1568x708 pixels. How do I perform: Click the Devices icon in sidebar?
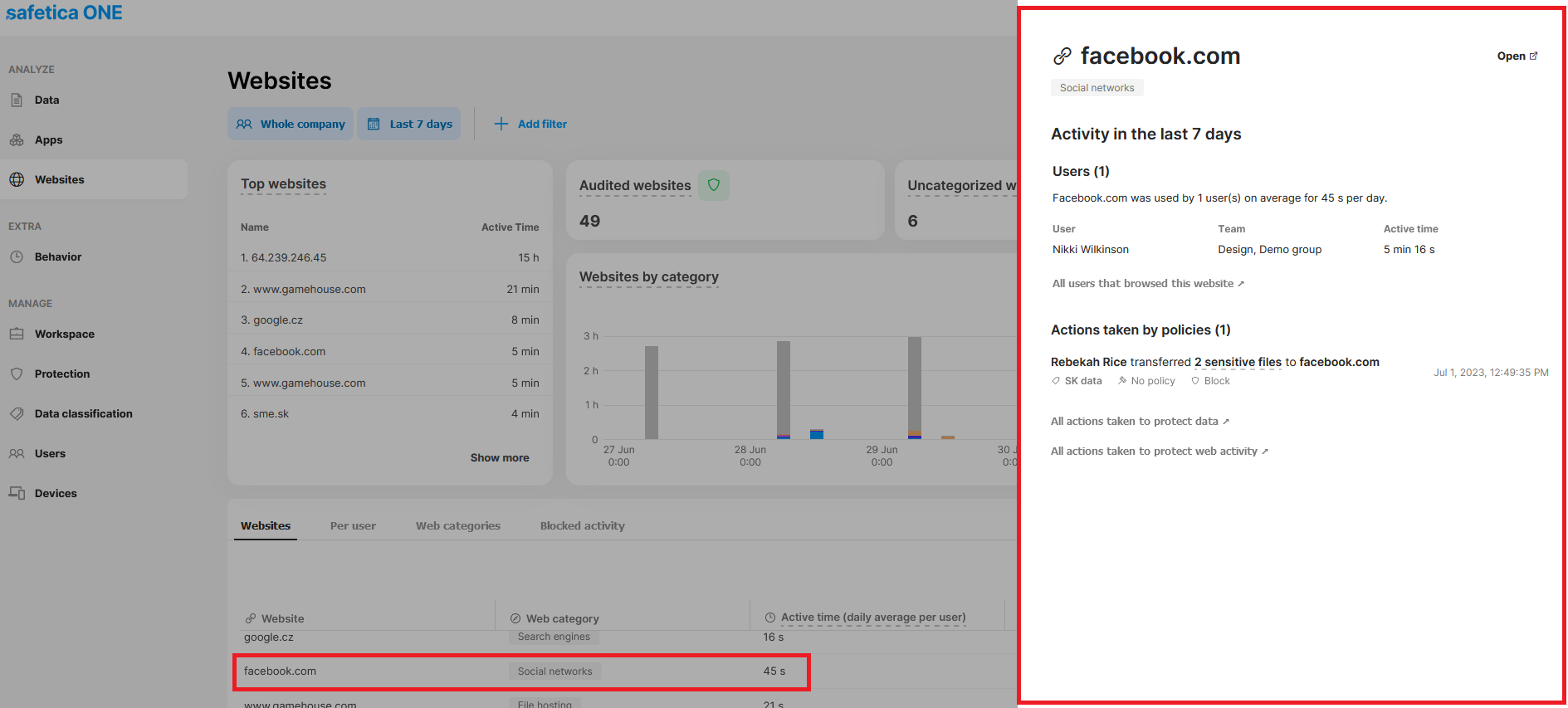(17, 493)
